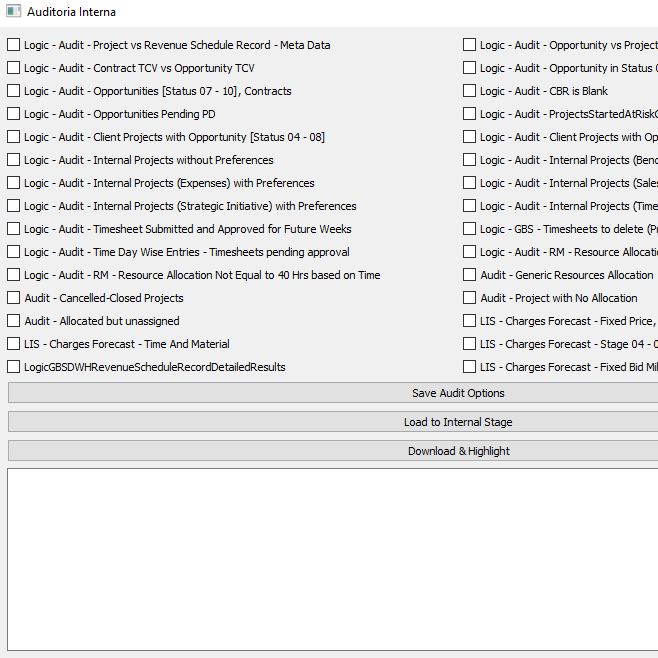658x658 pixels.
Task: Enable Audit - Cancelled-Closed Projects option
Action: click(14, 298)
